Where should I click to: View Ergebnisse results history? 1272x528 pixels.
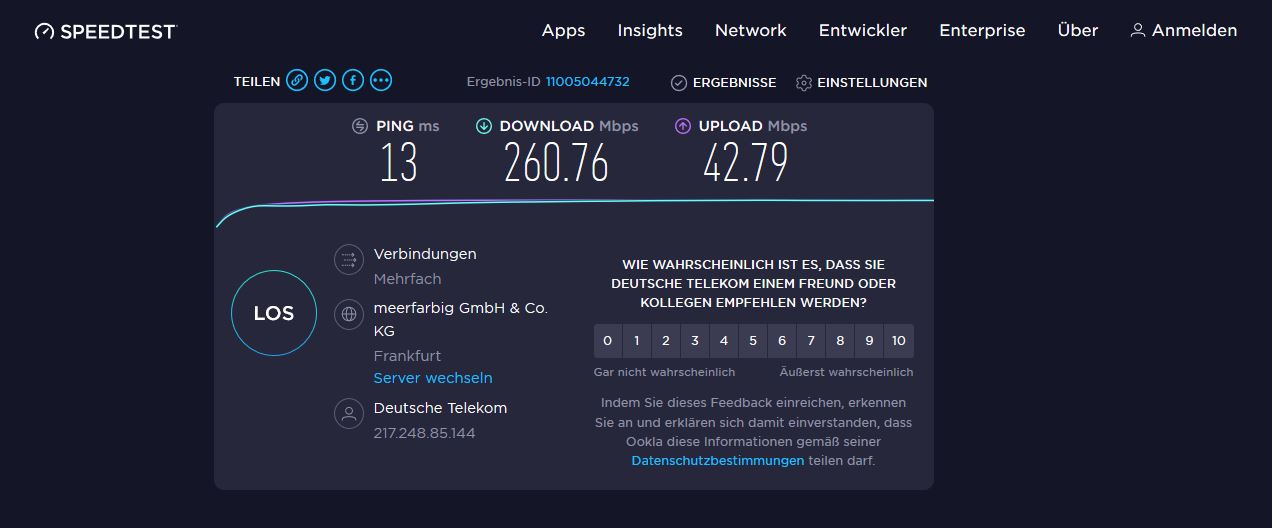[723, 82]
